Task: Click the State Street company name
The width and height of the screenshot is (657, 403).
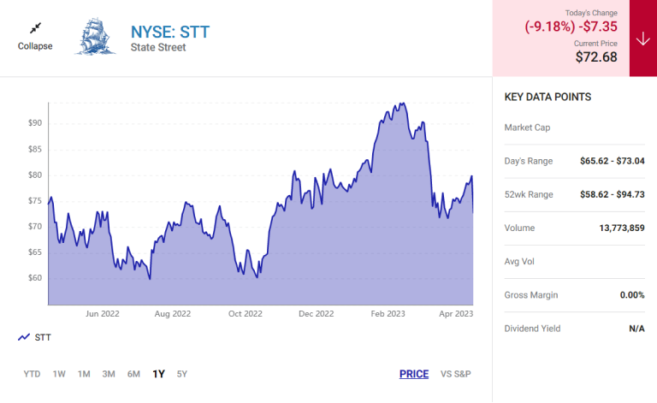Action: (160, 47)
